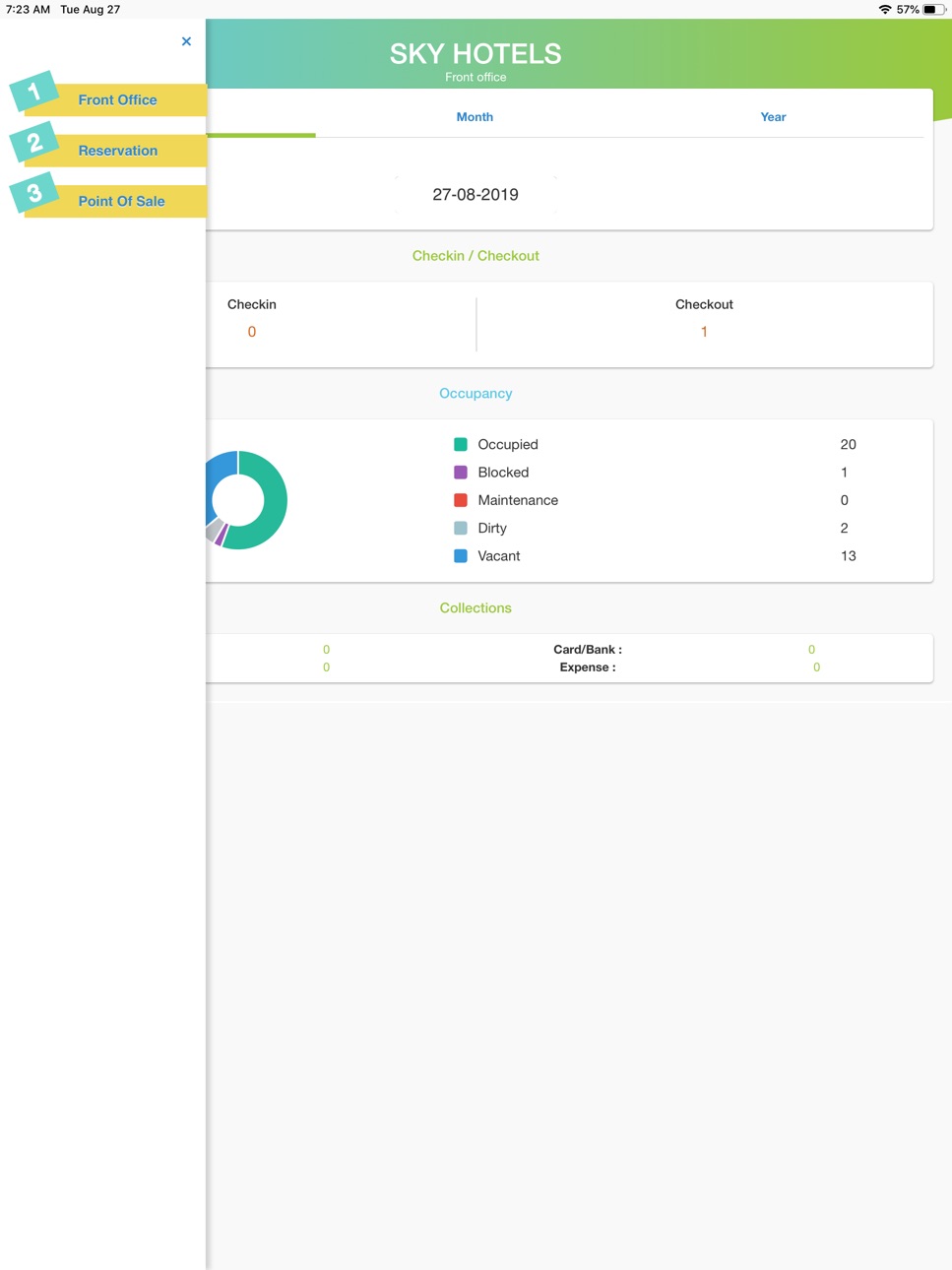Switch to the Month tab
952x1270 pixels.
pyautogui.click(x=475, y=117)
